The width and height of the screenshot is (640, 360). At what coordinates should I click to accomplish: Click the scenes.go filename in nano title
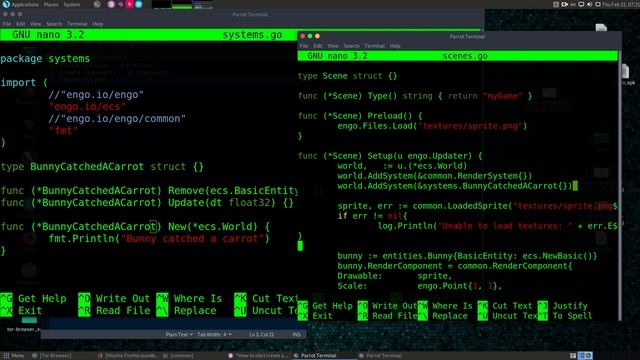(x=465, y=56)
